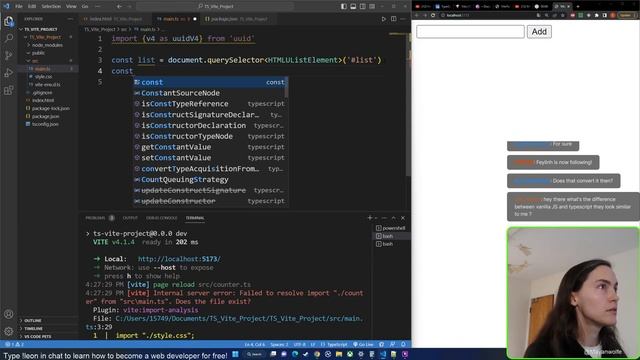Open notifications bell in status bar
The height and width of the screenshot is (360, 640).
[403, 344]
